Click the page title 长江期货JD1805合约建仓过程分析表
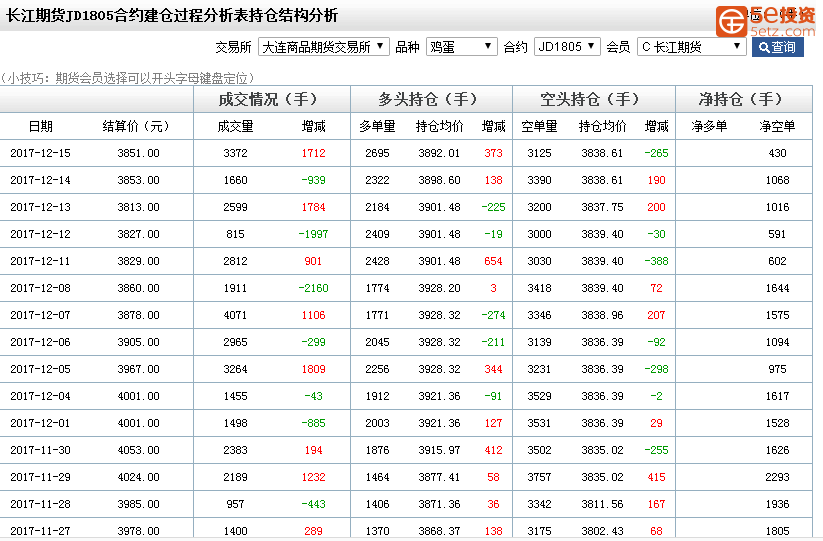This screenshot has height=541, width=823. tap(127, 15)
